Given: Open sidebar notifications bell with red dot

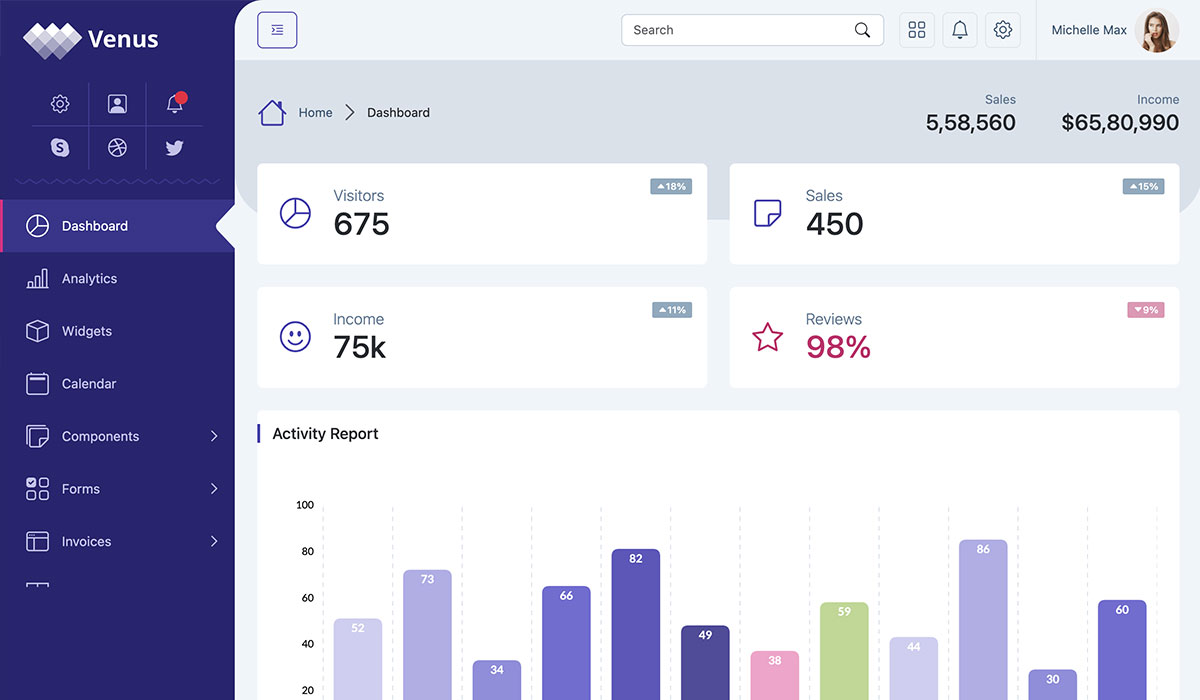Looking at the screenshot, I should 175,103.
